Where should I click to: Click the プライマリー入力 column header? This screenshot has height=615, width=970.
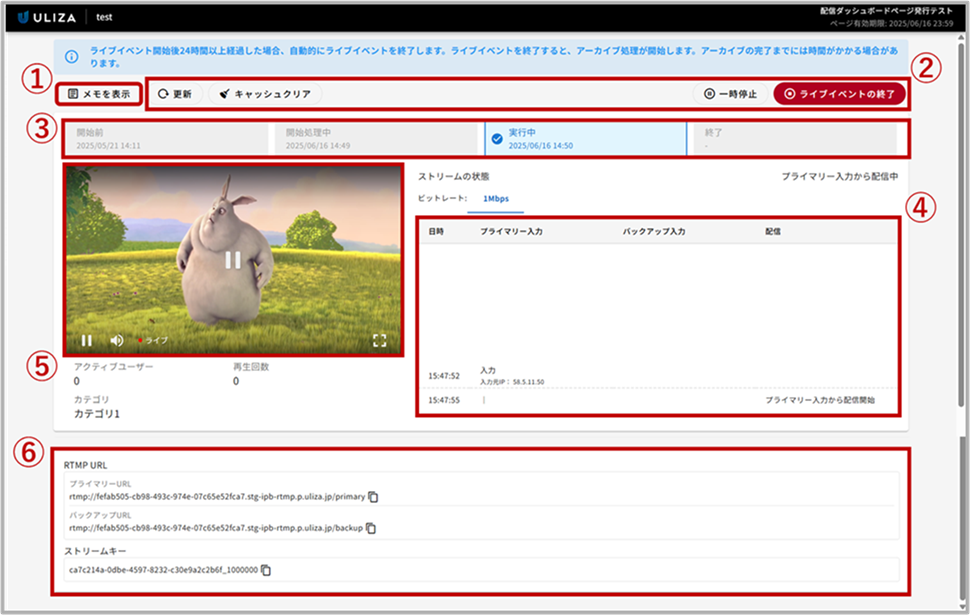pyautogui.click(x=512, y=231)
